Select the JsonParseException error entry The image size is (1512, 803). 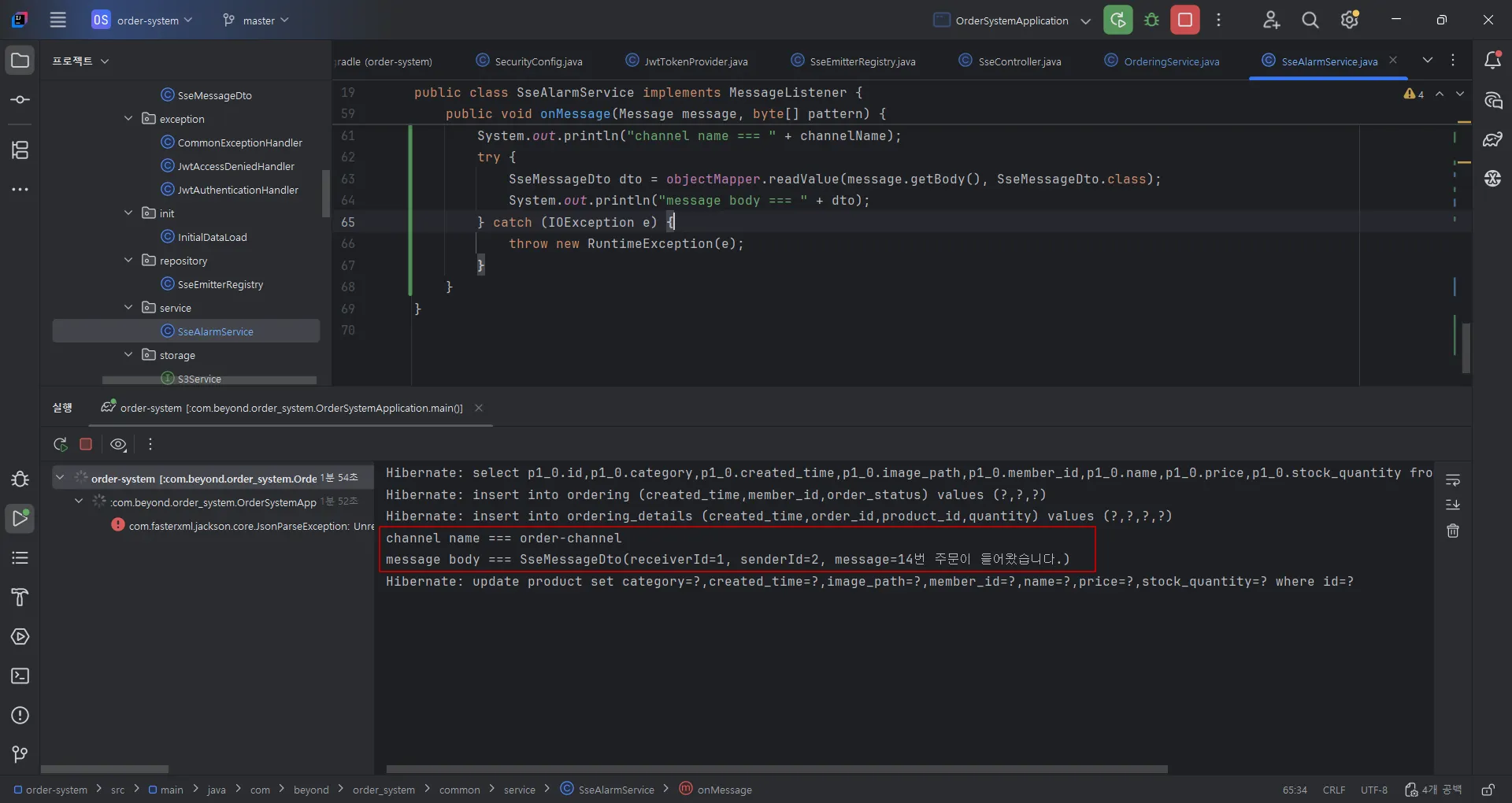pyautogui.click(x=243, y=525)
